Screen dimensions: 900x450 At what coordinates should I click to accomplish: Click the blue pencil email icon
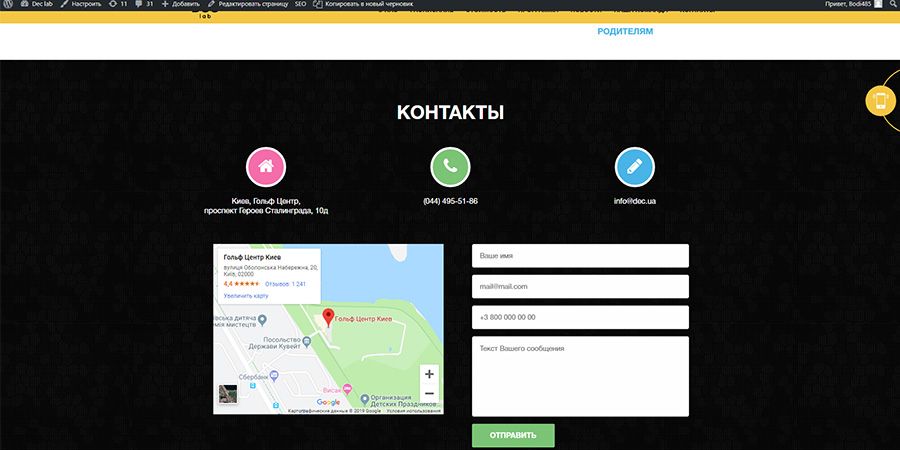(634, 167)
